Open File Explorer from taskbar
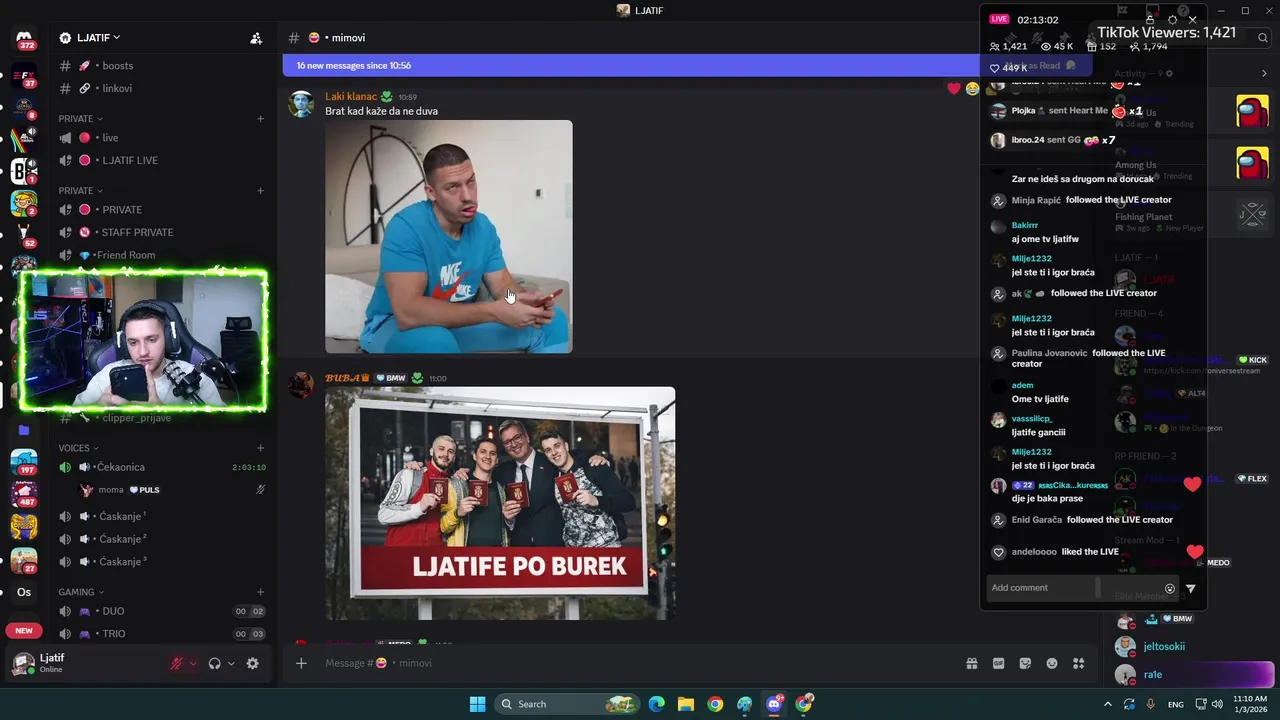The height and width of the screenshot is (720, 1280). tap(685, 704)
